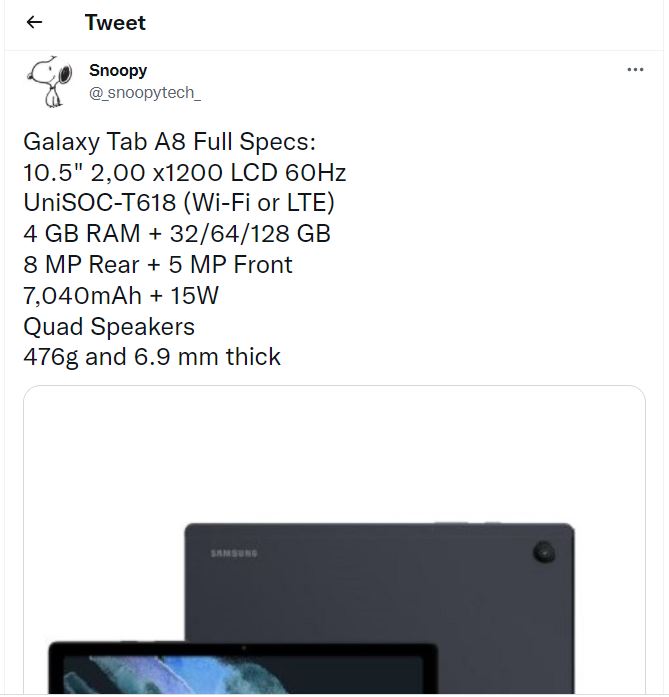
Task: Open the three-dot more options menu
Action: (x=635, y=69)
